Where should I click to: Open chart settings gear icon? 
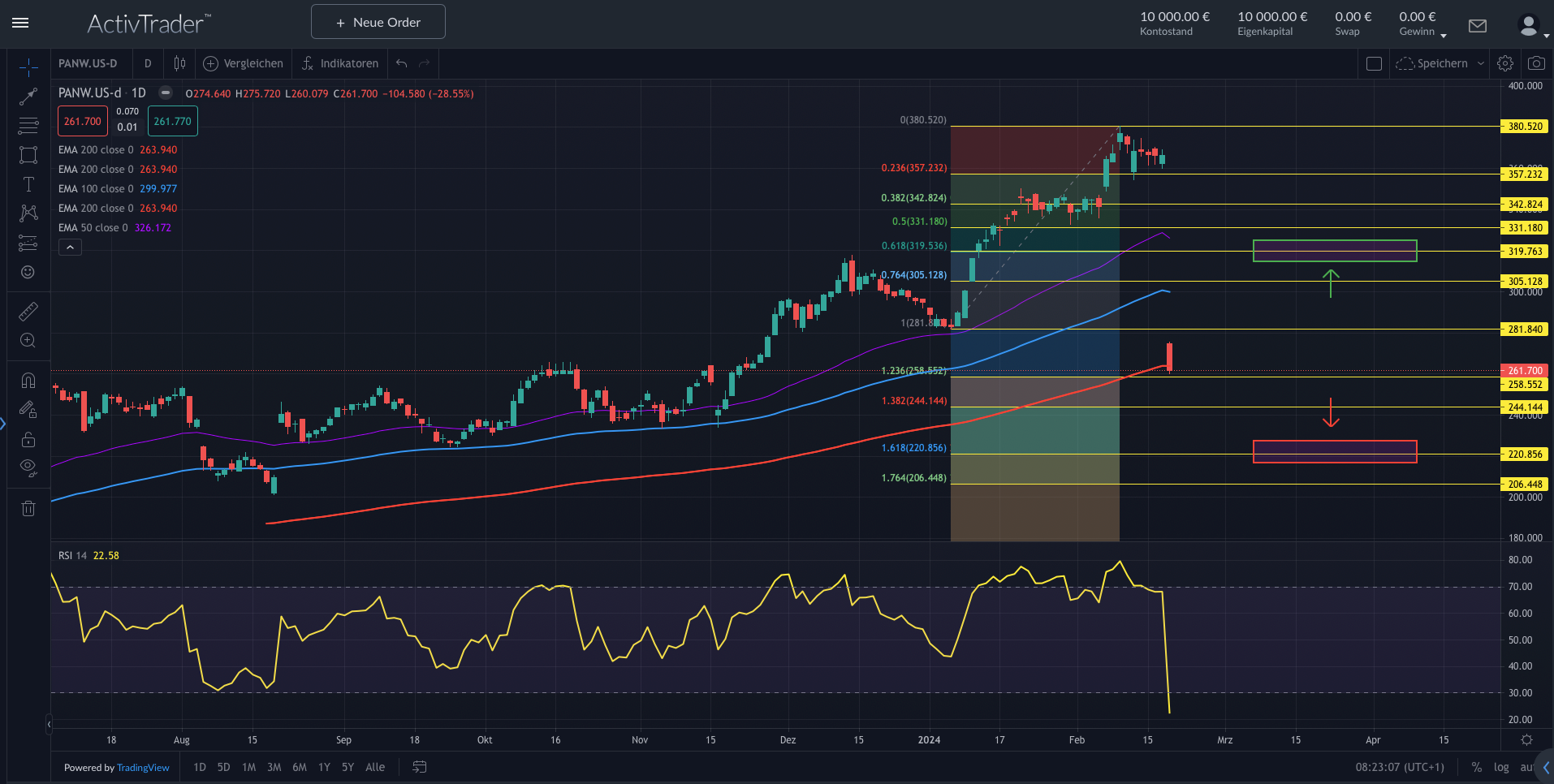point(1505,63)
